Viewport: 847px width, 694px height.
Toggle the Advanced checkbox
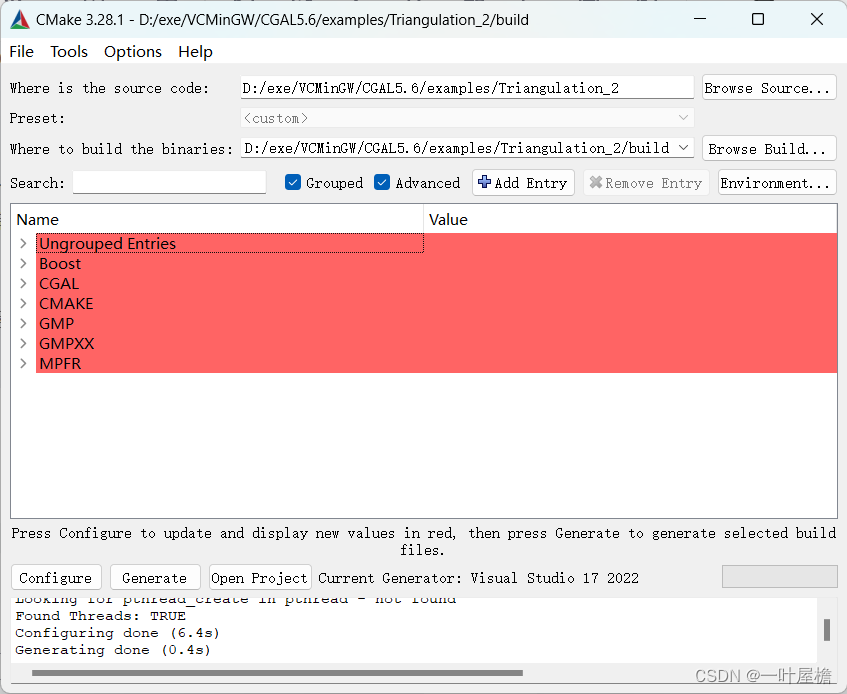382,183
